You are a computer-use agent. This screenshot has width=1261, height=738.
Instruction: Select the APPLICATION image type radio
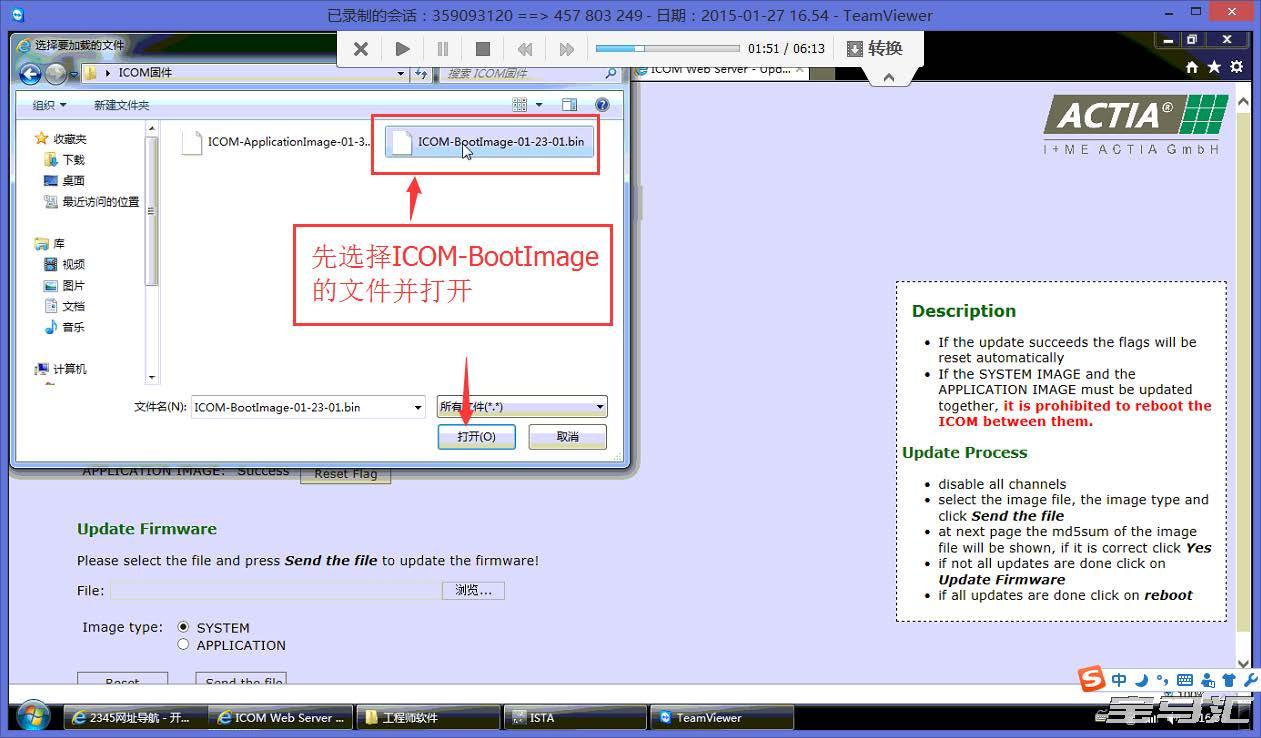pos(183,645)
